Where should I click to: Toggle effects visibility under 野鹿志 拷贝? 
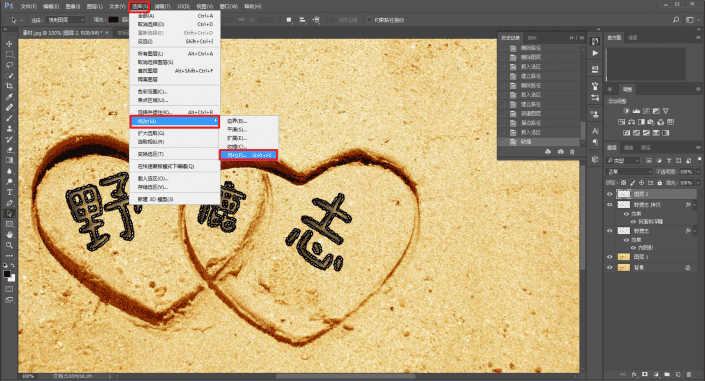(x=626, y=214)
